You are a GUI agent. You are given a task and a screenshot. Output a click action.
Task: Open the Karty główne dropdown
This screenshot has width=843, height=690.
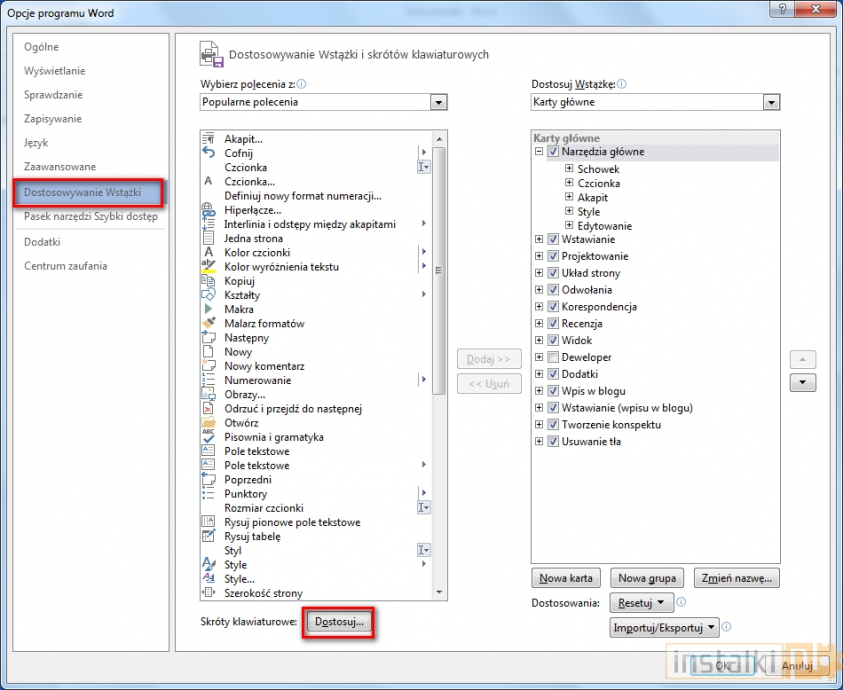point(770,102)
